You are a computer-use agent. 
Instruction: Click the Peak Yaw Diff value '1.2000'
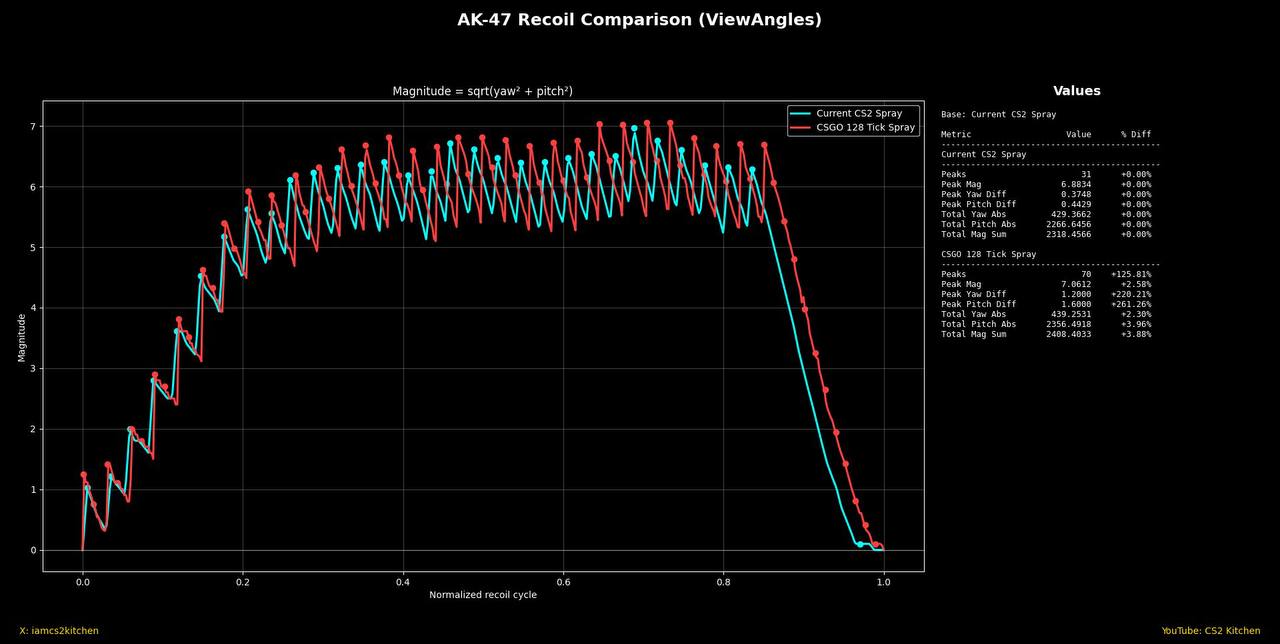(x=1076, y=294)
